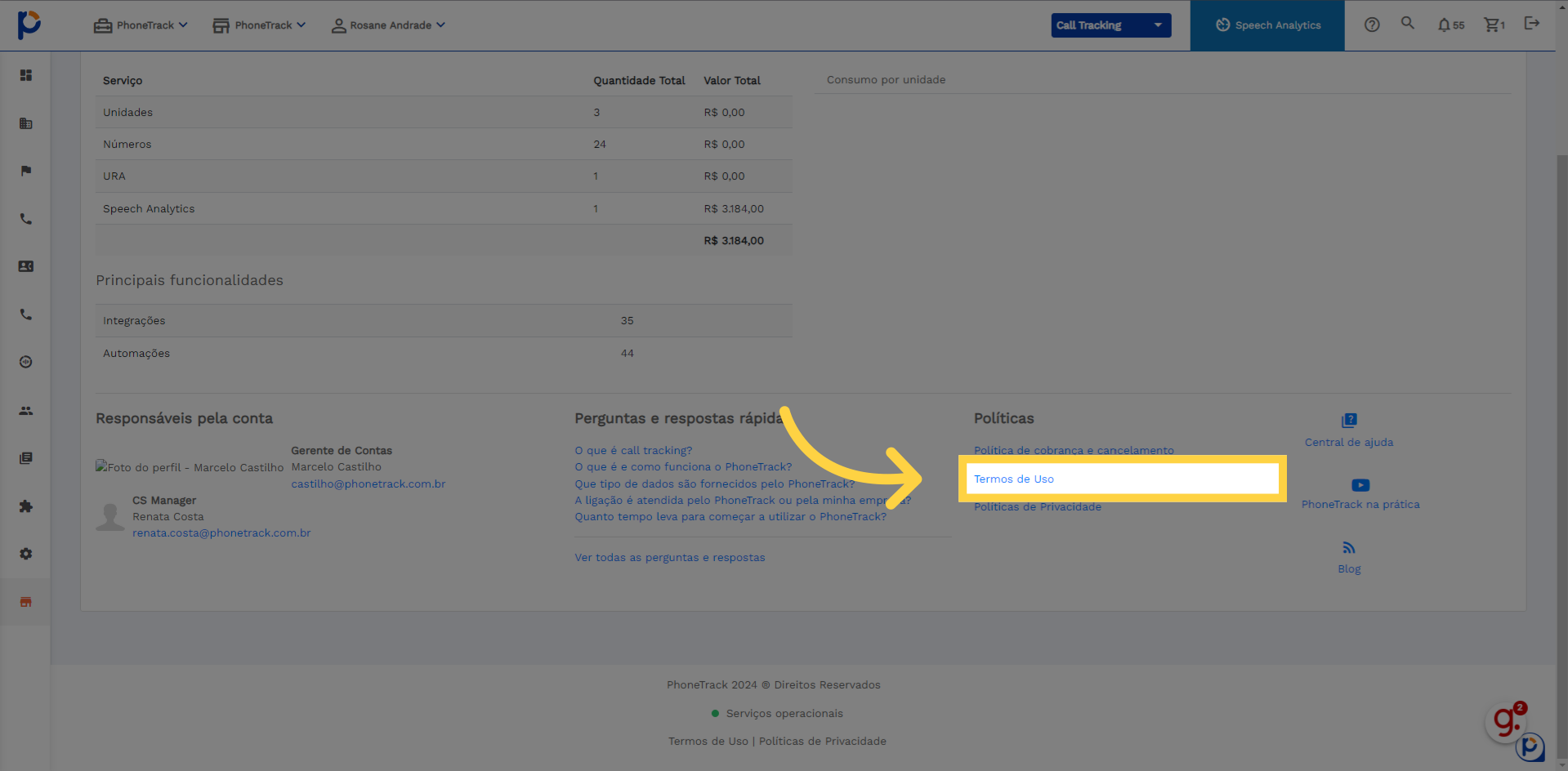Click the URA service row
This screenshot has width=1568, height=771.
pyautogui.click(x=444, y=176)
